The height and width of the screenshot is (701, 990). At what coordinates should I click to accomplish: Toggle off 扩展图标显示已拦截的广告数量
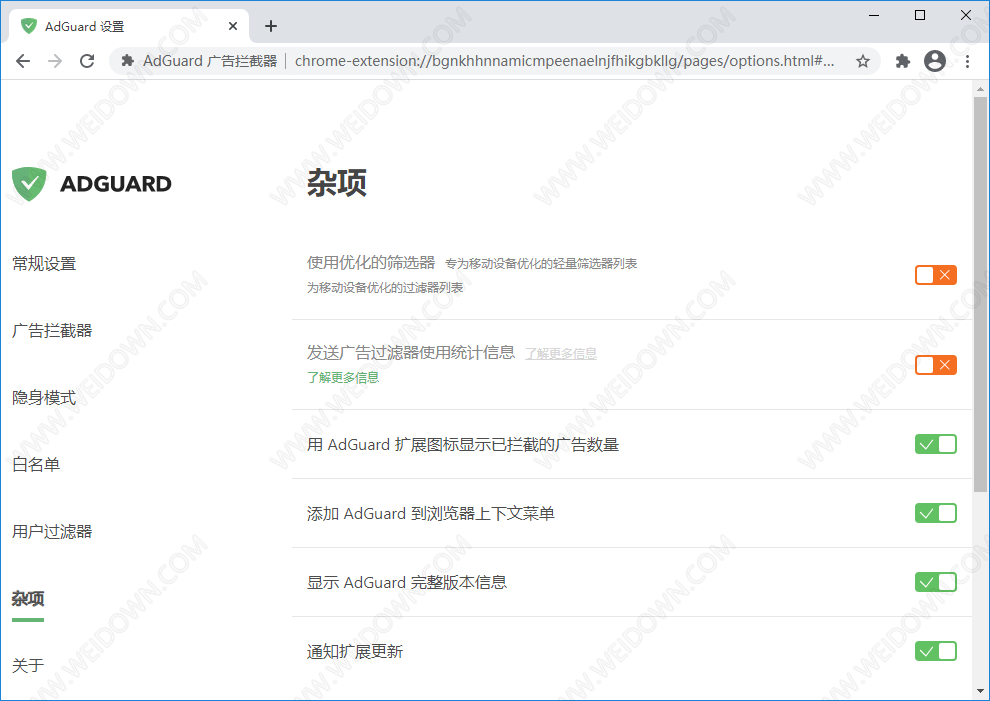[936, 444]
